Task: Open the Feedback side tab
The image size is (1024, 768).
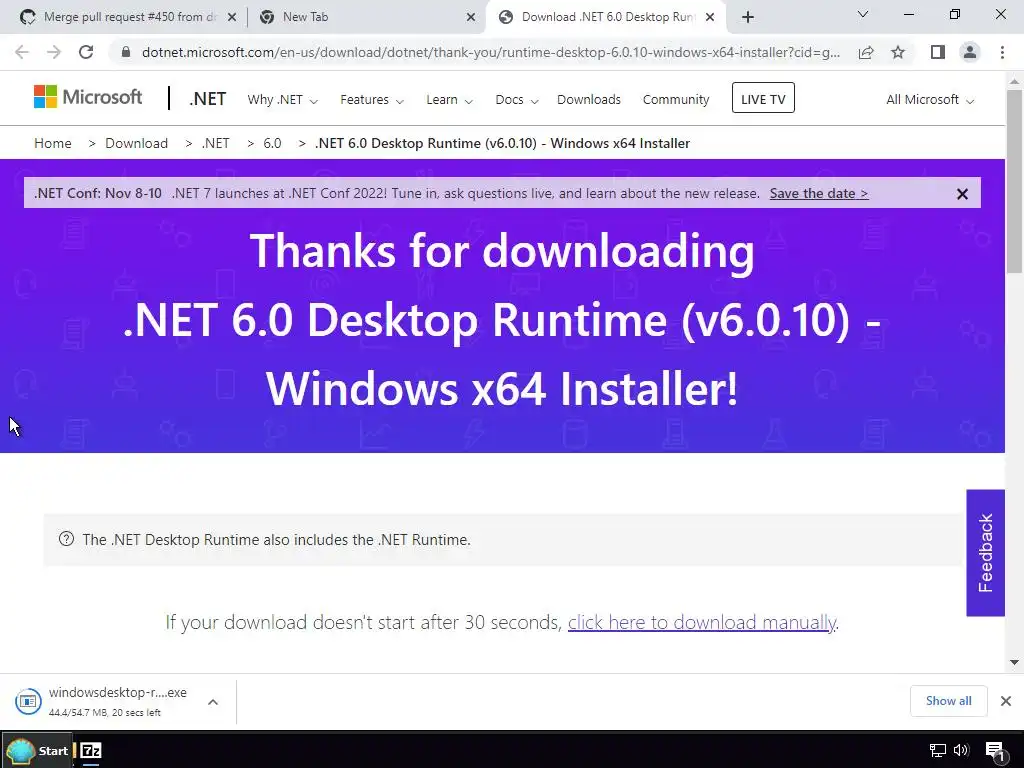Action: click(985, 552)
